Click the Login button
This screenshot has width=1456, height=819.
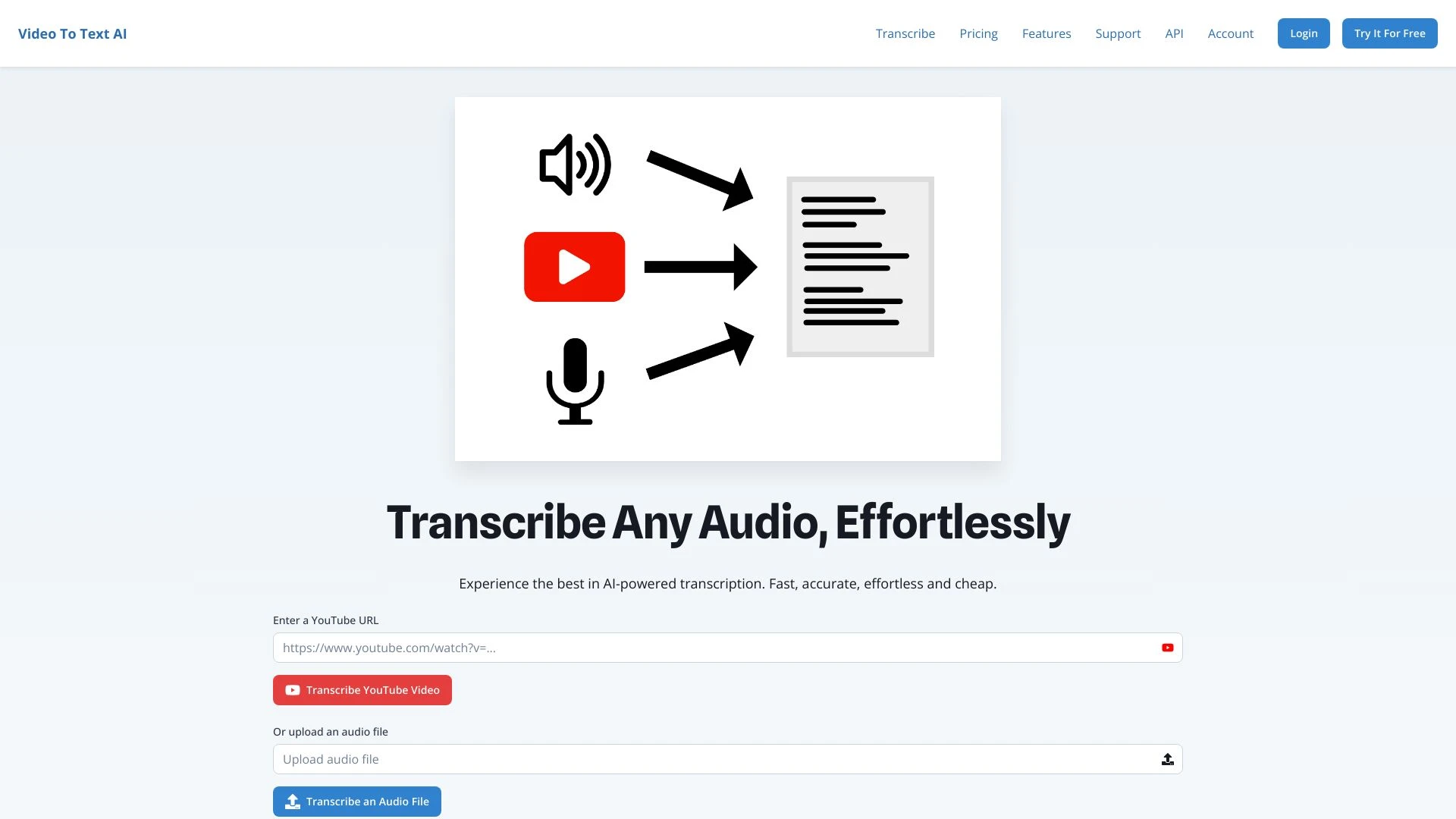pos(1303,33)
